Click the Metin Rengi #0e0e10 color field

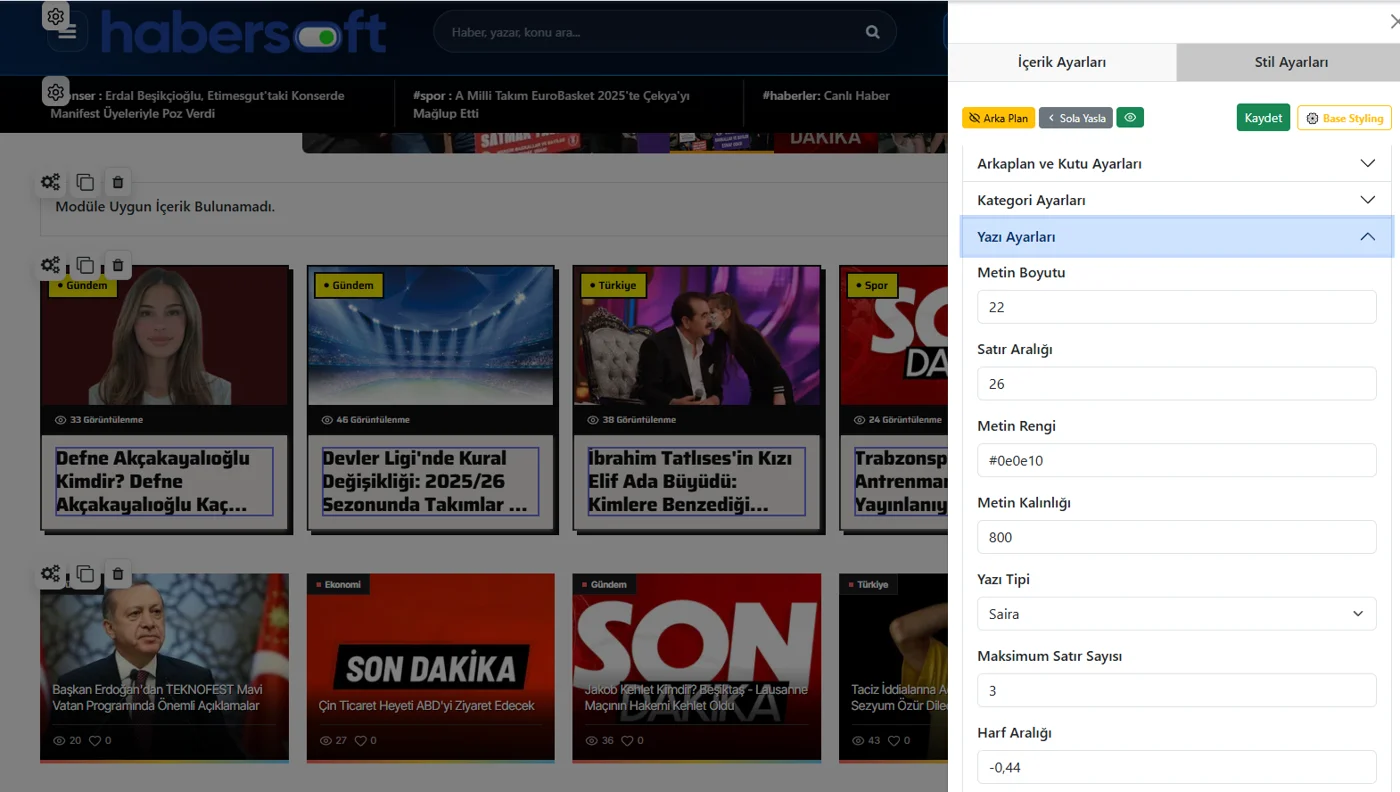(x=1177, y=460)
